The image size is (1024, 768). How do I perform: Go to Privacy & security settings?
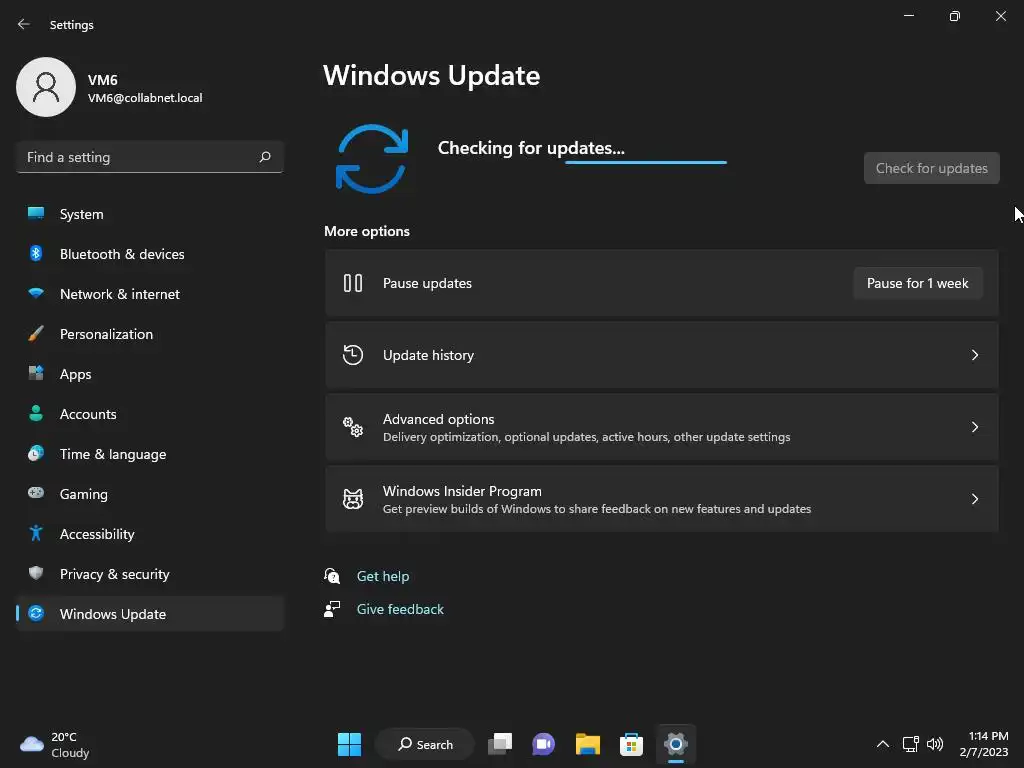[114, 574]
